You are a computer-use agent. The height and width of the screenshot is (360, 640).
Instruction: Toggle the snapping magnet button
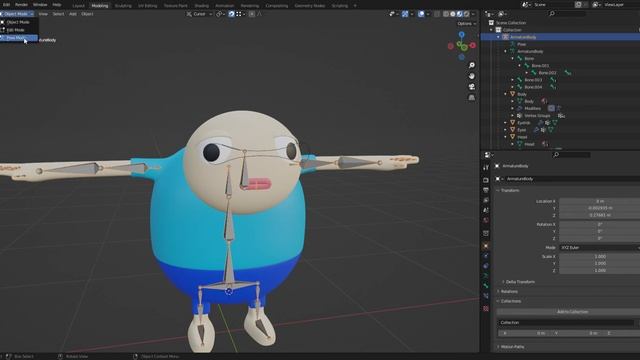pos(231,14)
